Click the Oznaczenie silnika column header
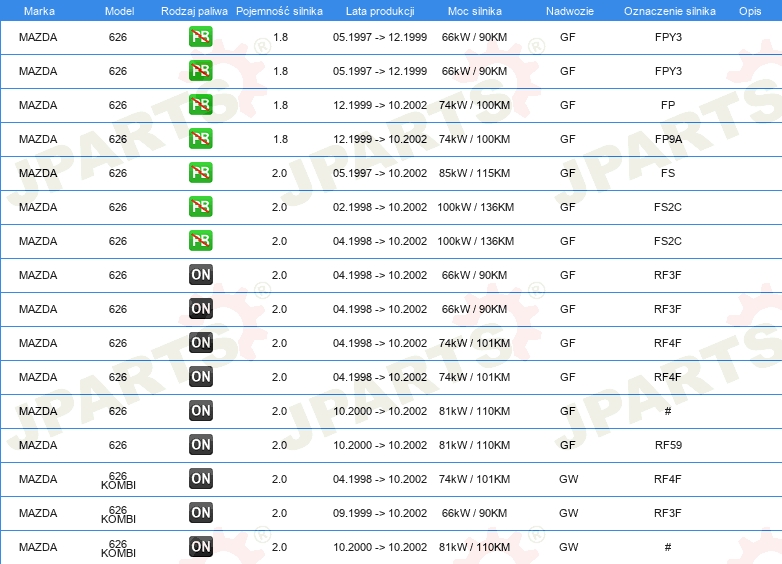This screenshot has height=564, width=782. [669, 11]
